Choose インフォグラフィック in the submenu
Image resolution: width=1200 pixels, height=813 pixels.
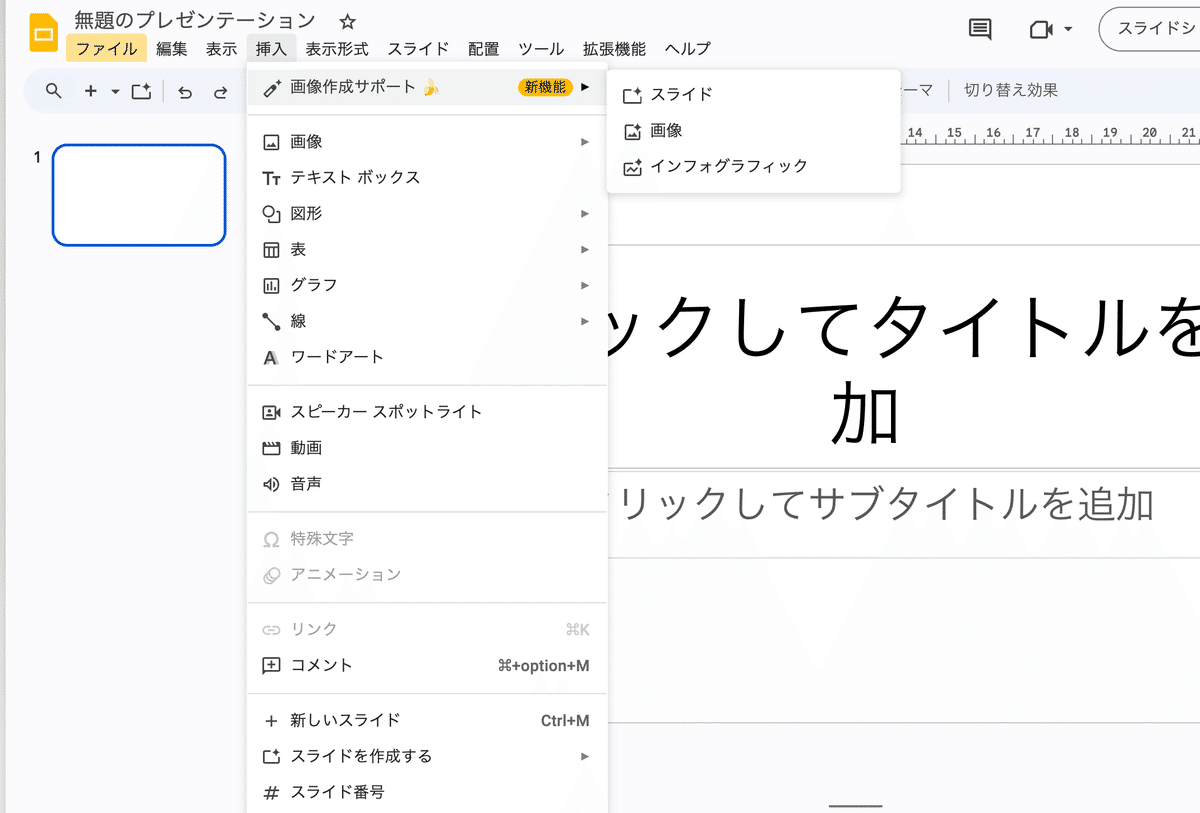point(728,166)
